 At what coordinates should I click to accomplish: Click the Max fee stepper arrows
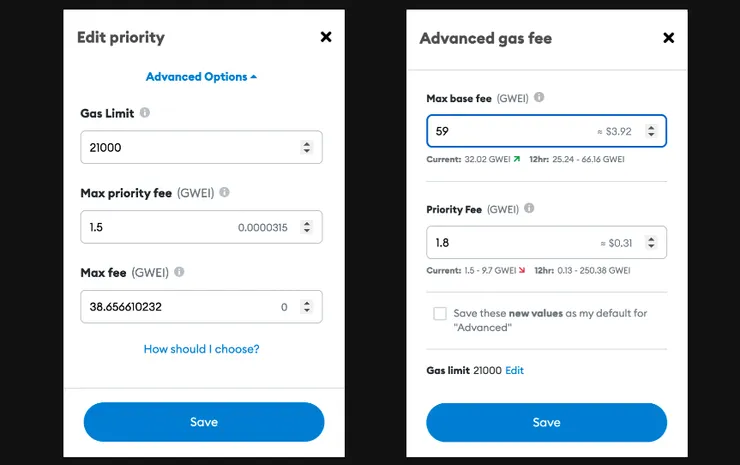click(306, 307)
